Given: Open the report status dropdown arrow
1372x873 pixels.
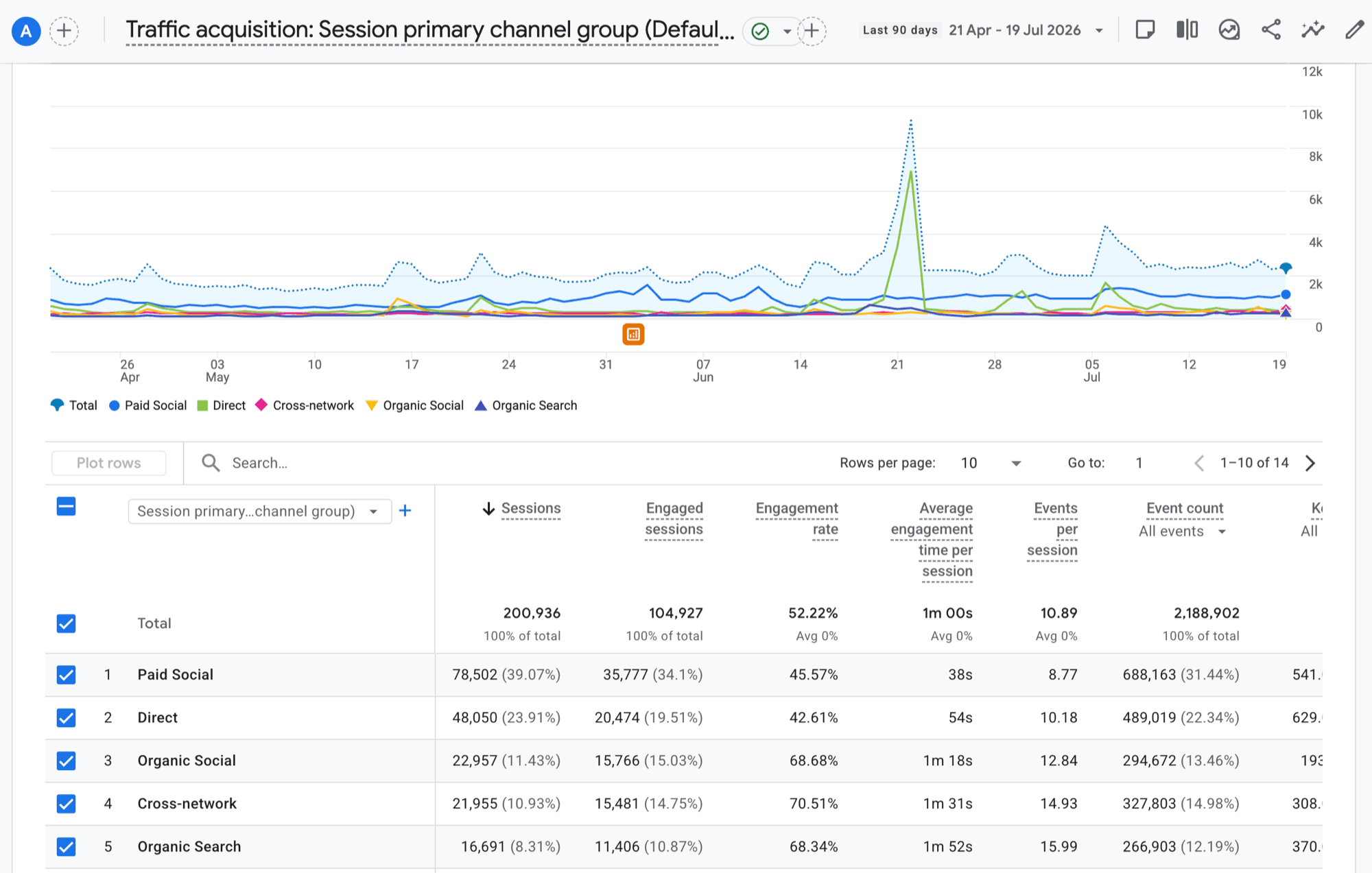Looking at the screenshot, I should click(x=787, y=31).
